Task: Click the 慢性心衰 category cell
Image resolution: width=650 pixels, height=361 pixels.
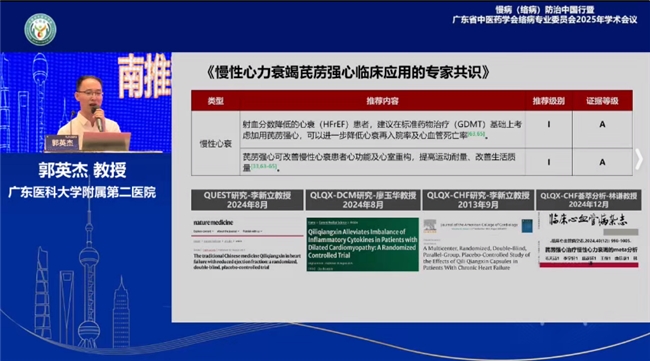Action: coord(216,143)
